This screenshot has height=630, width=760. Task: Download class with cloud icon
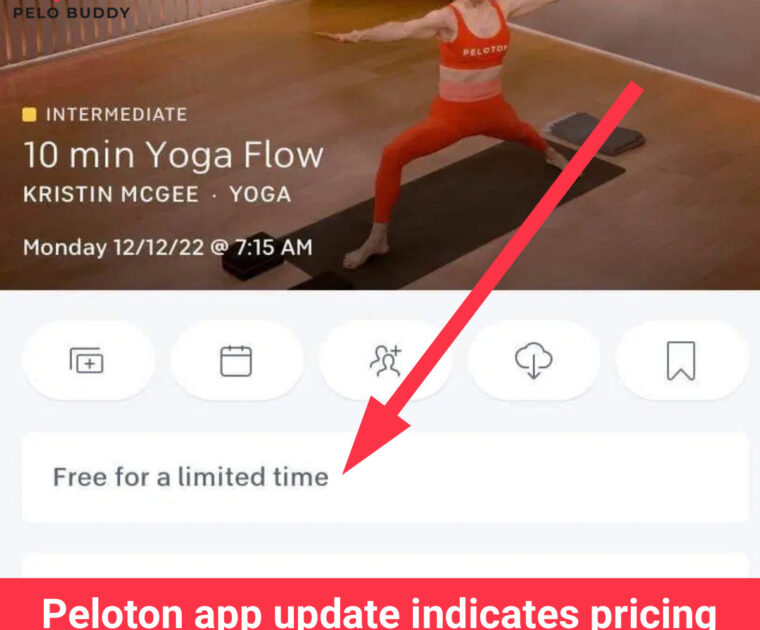coord(533,361)
